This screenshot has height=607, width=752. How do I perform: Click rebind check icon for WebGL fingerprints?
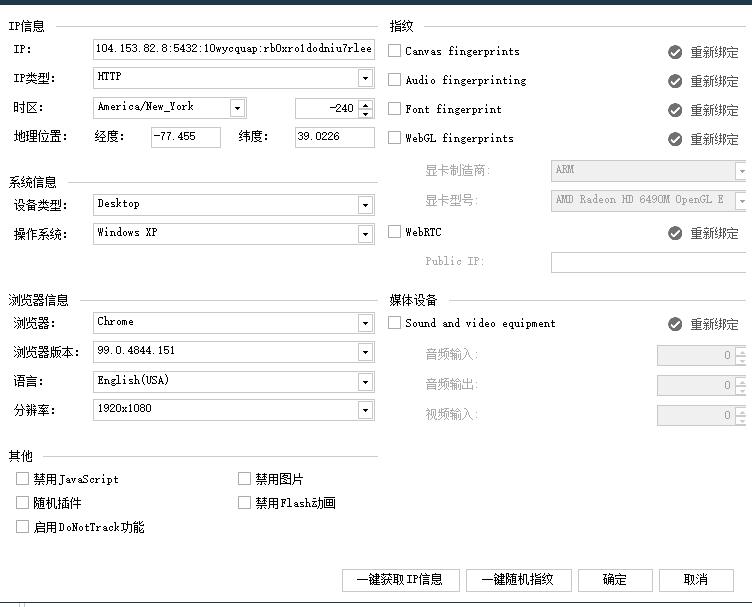[x=675, y=139]
